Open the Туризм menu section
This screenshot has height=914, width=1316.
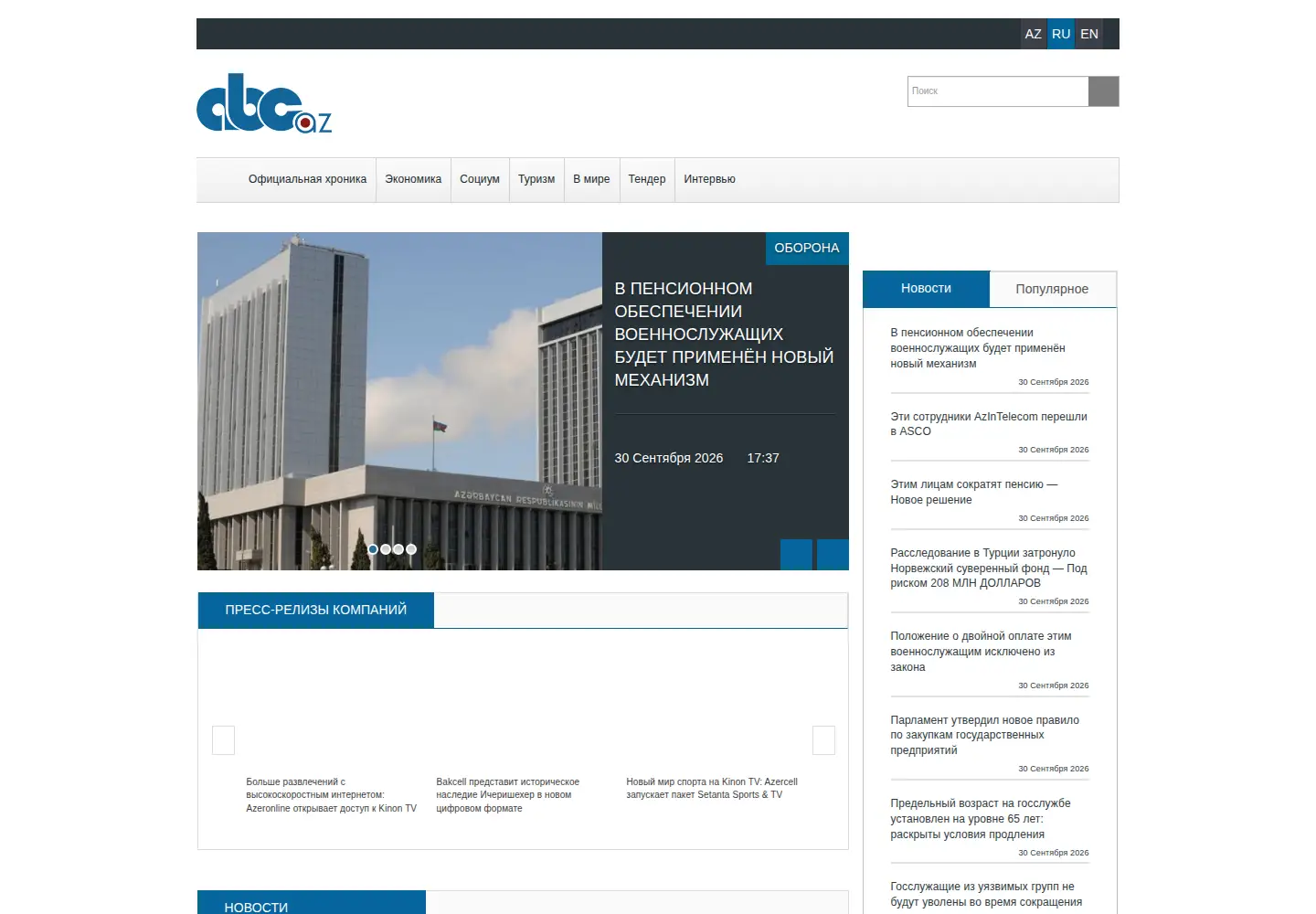[536, 179]
